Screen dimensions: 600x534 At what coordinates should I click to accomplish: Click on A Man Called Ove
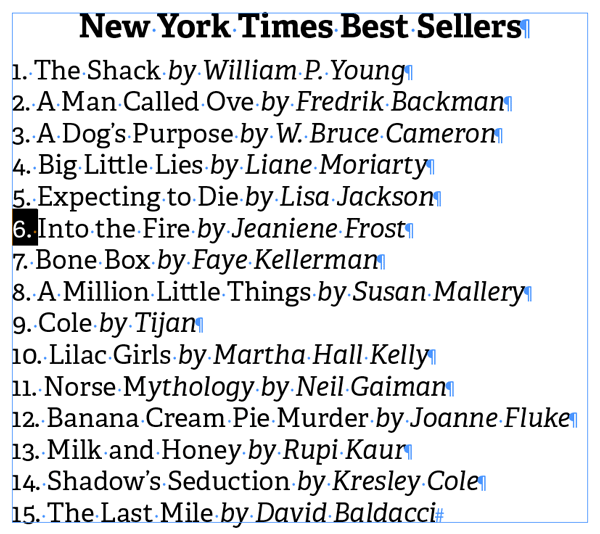(x=146, y=102)
